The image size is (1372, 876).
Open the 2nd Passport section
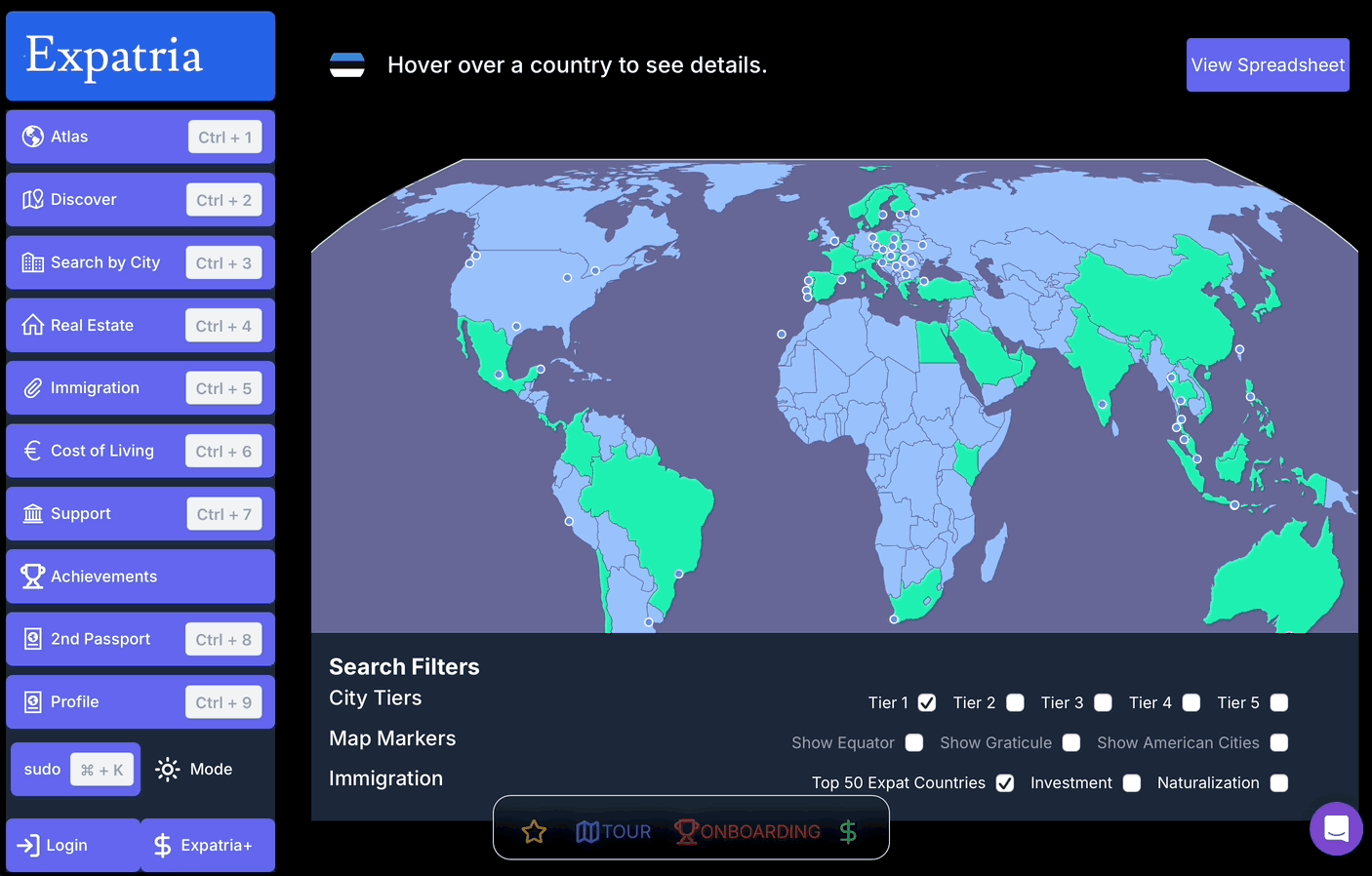coord(141,639)
